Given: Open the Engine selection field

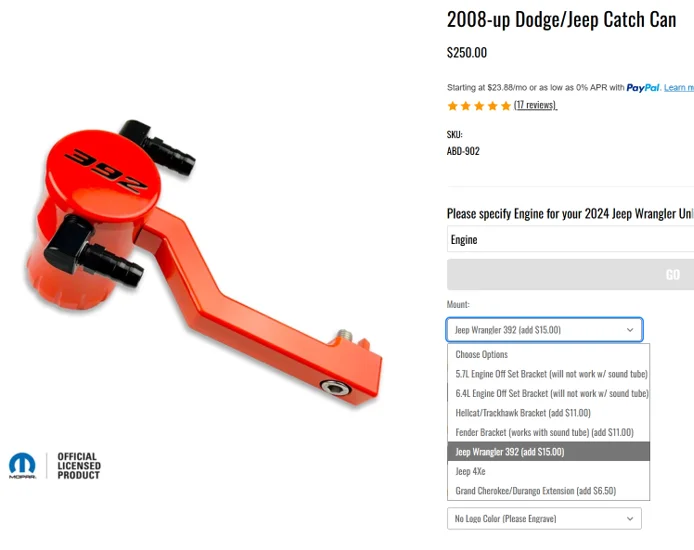Looking at the screenshot, I should 571,239.
